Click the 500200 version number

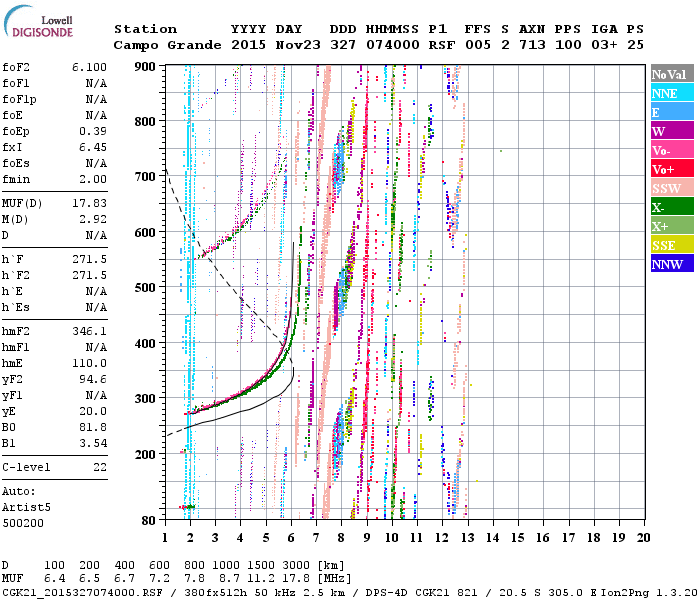pos(23,523)
